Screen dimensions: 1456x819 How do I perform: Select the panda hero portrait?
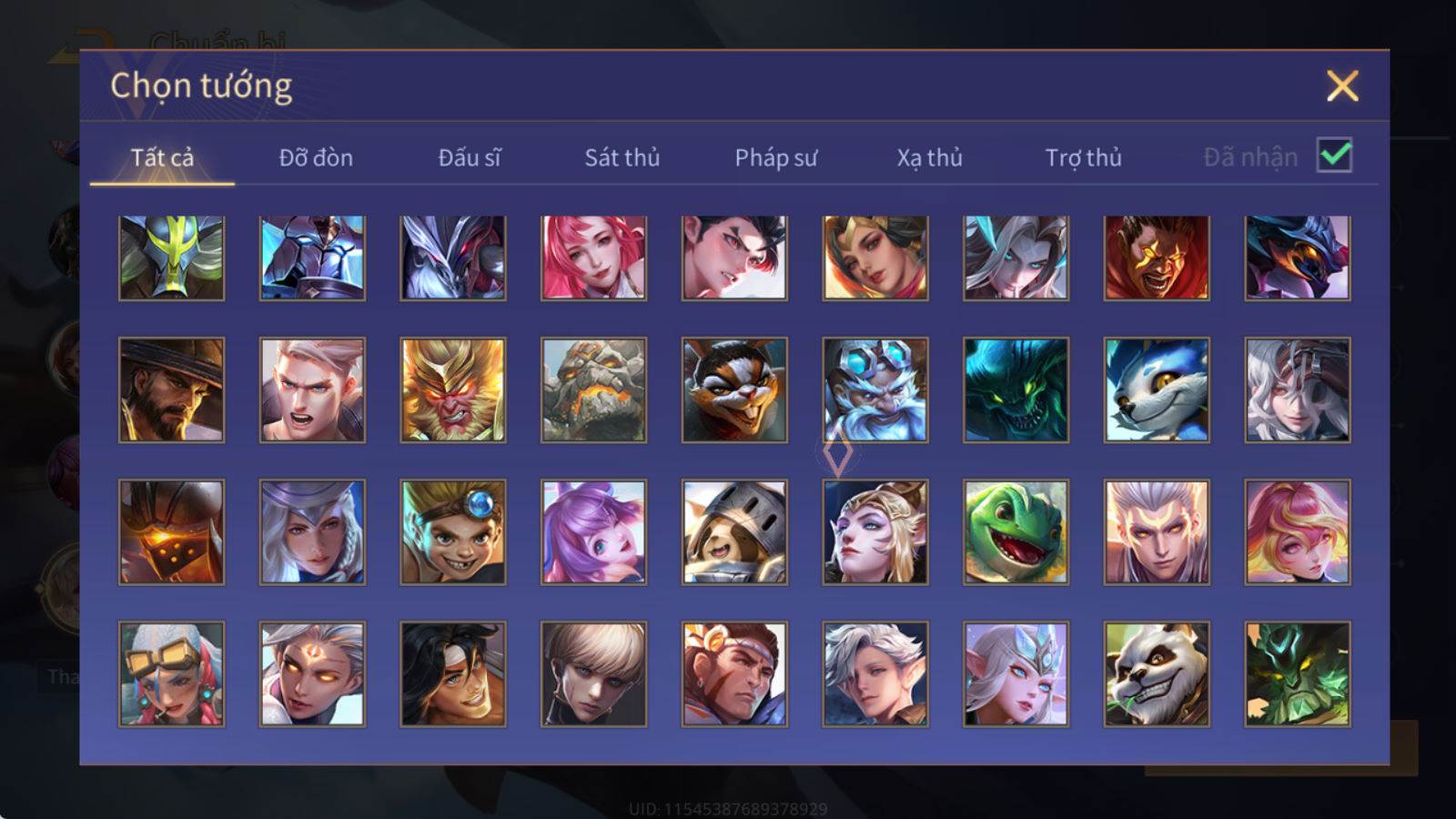pyautogui.click(x=1157, y=674)
